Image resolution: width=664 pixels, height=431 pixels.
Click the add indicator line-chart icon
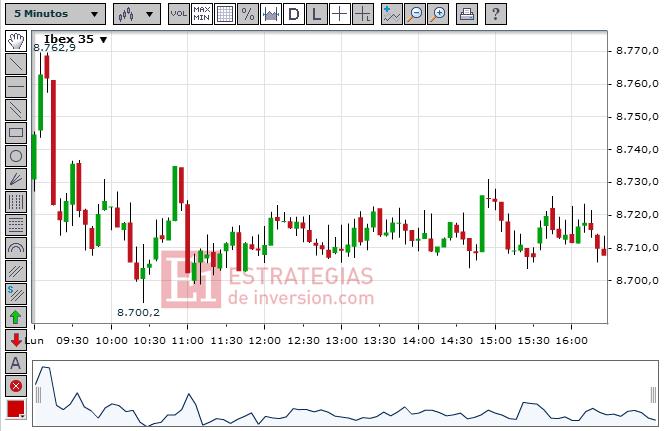pyautogui.click(x=391, y=14)
